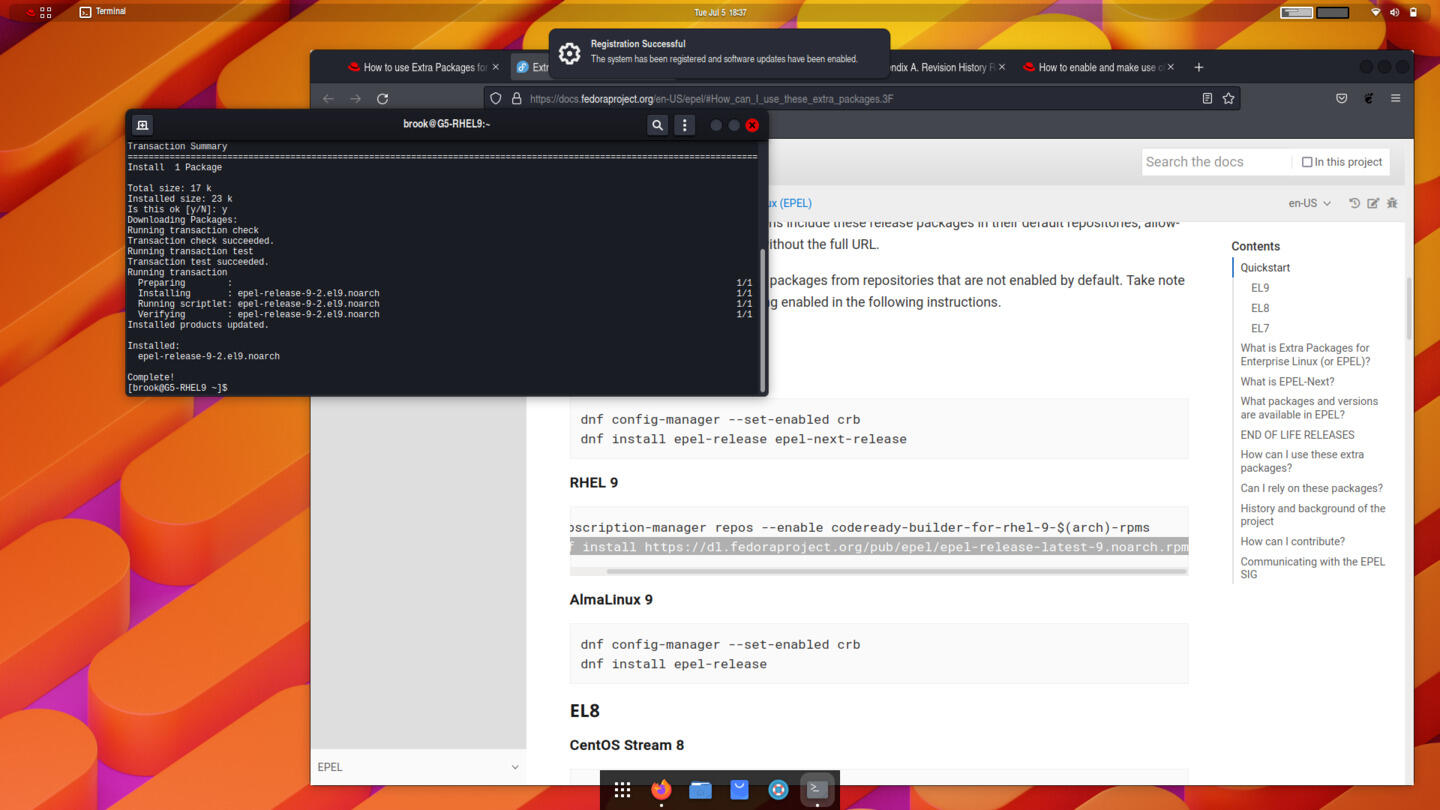Bookmark this page with the star icon
Screen dimensions: 1440x810
tap(1228, 99)
